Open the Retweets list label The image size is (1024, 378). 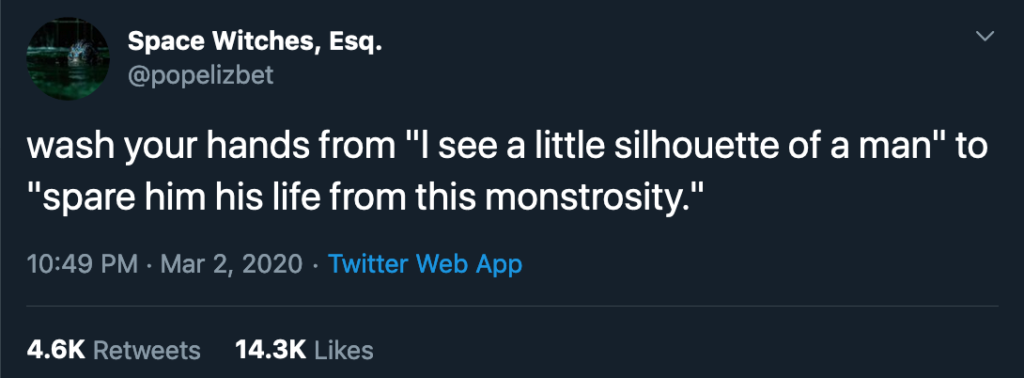(147, 350)
